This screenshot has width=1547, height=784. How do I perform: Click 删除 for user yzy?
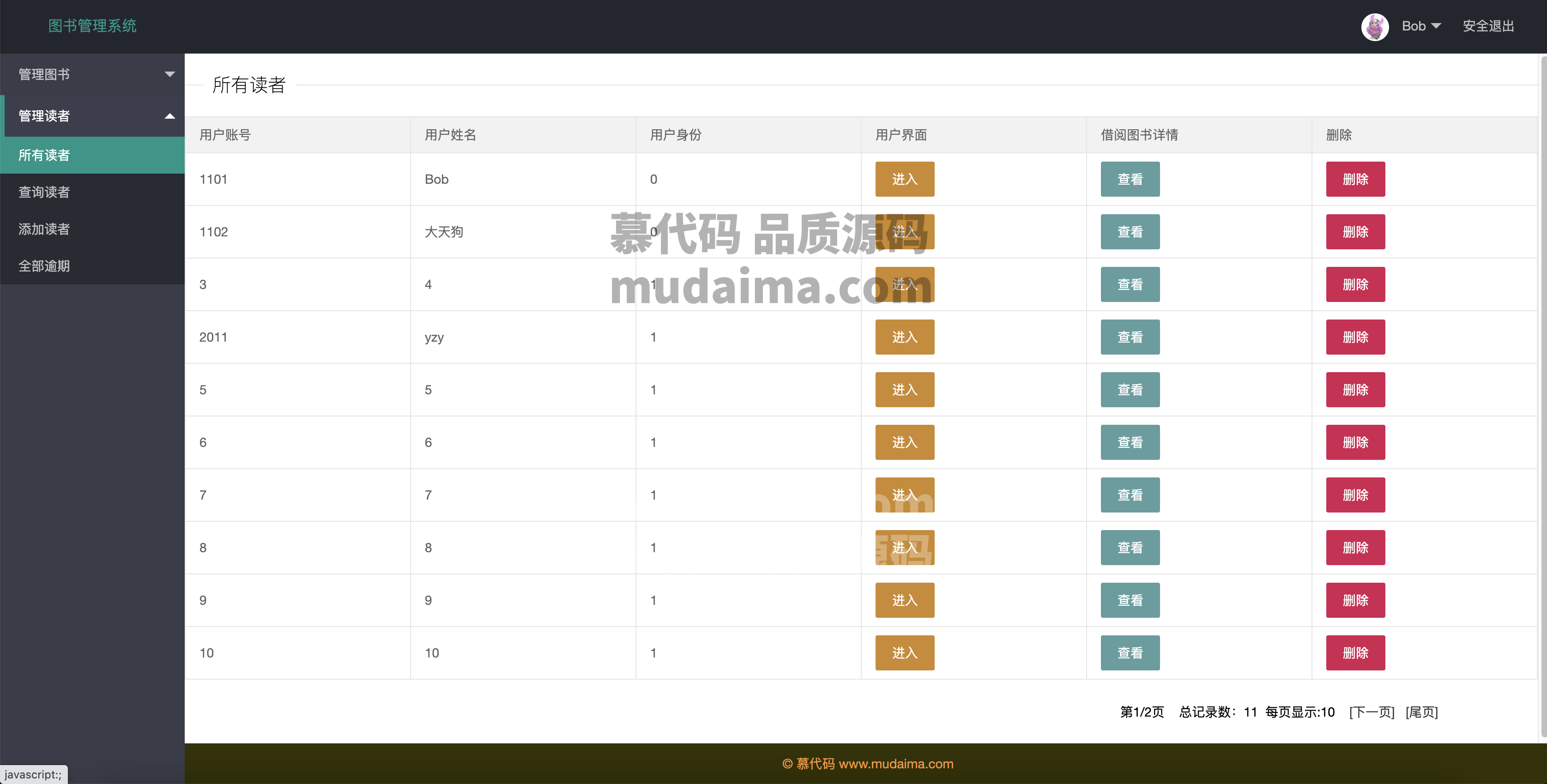1355,337
